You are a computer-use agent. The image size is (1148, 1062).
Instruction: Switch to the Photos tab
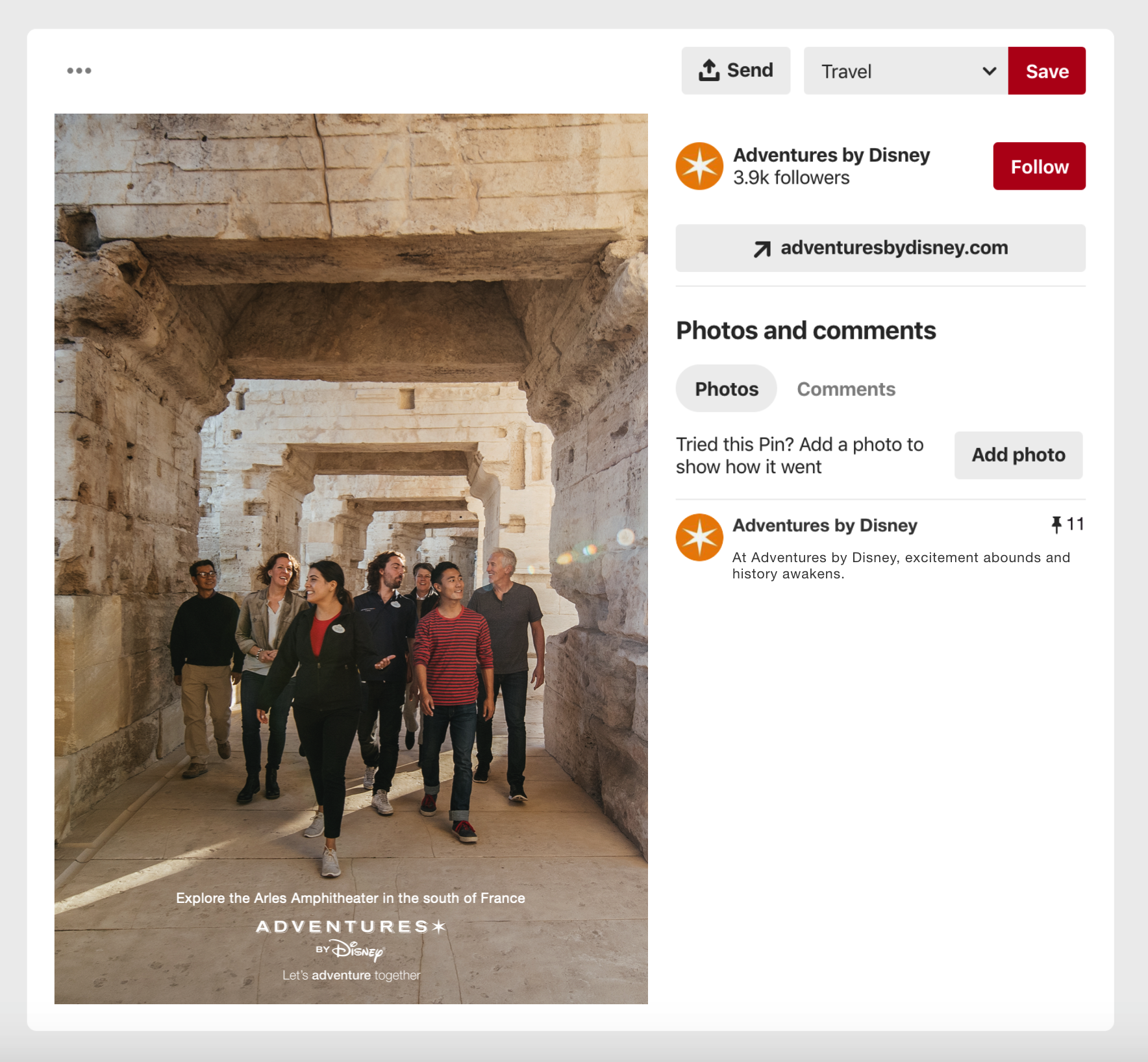(727, 389)
